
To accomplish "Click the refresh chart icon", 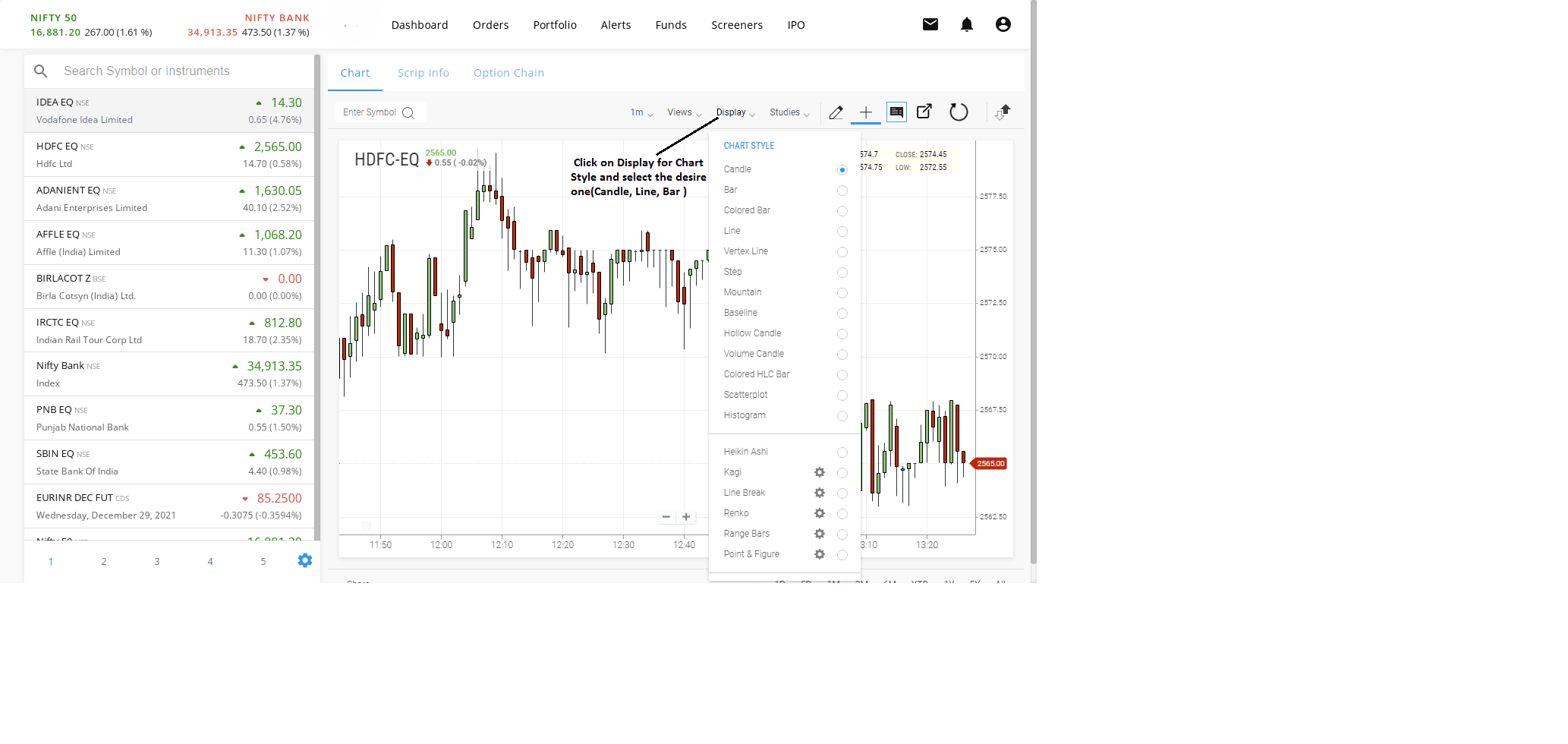I will coord(959,112).
